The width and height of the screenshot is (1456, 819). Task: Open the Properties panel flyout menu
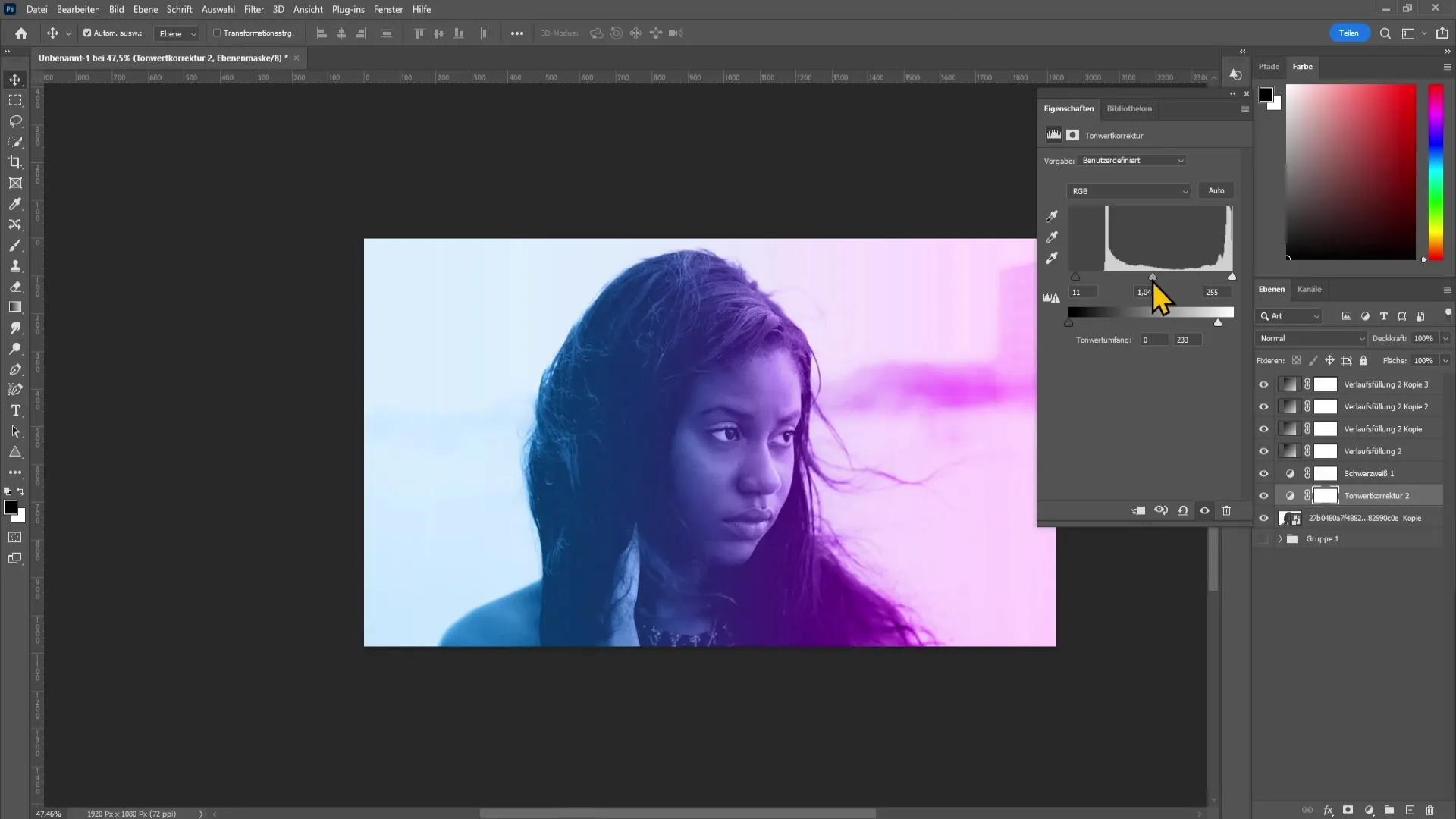coord(1244,109)
